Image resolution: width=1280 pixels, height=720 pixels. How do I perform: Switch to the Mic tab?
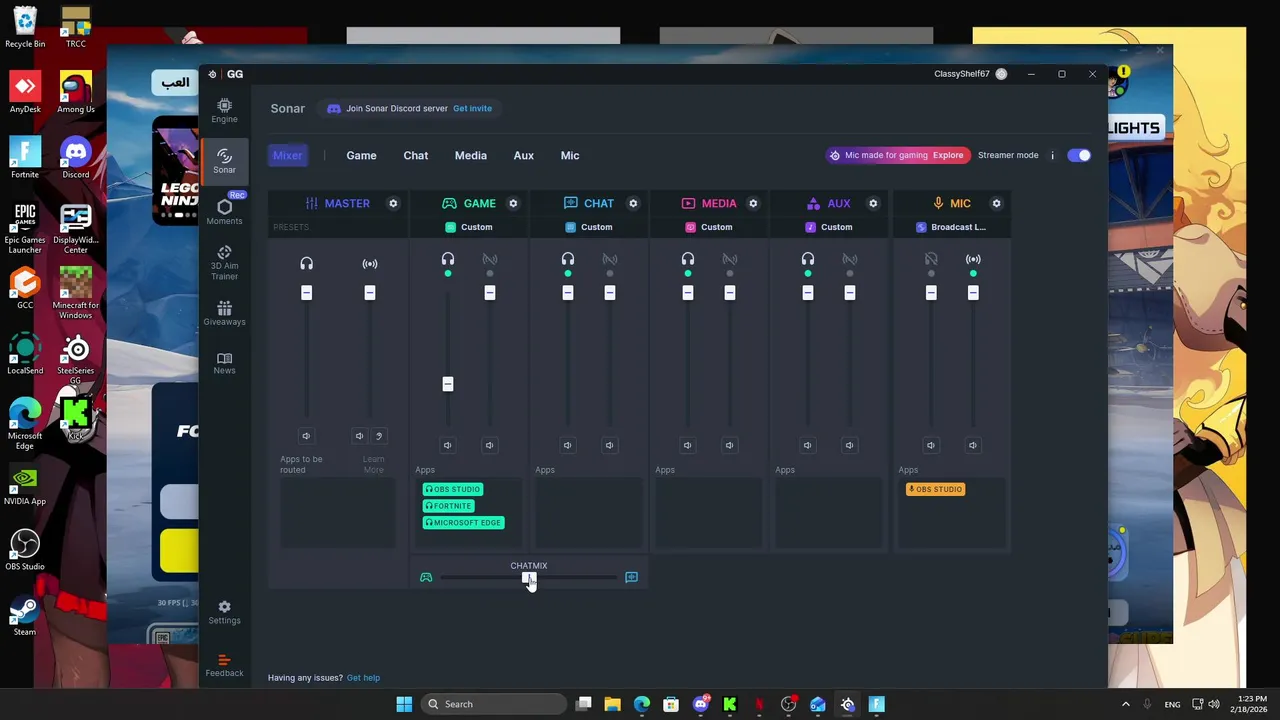570,155
